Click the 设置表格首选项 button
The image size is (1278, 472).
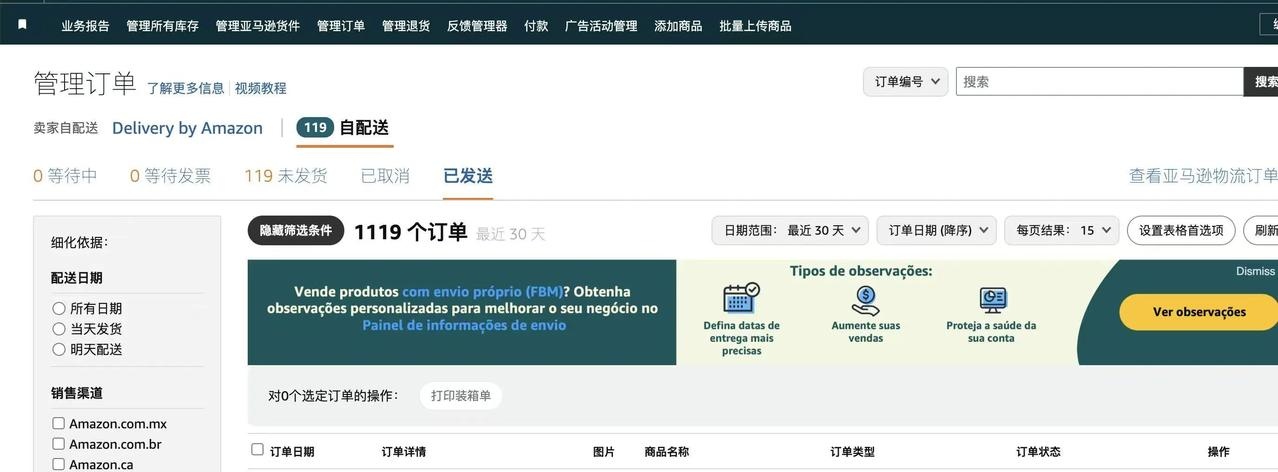(1181, 230)
